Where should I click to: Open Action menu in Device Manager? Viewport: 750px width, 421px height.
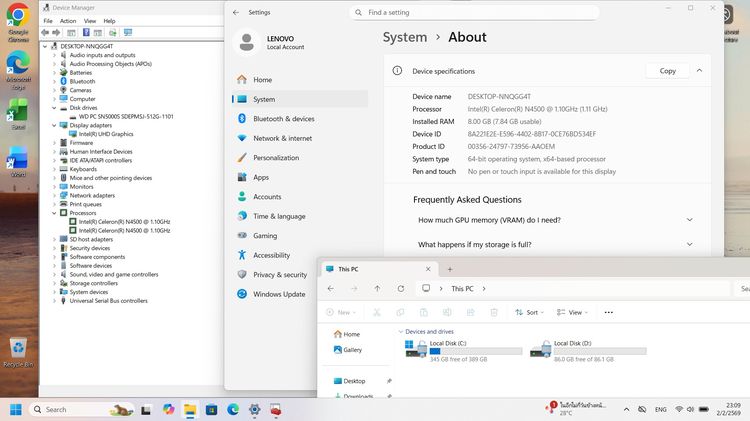click(x=68, y=21)
